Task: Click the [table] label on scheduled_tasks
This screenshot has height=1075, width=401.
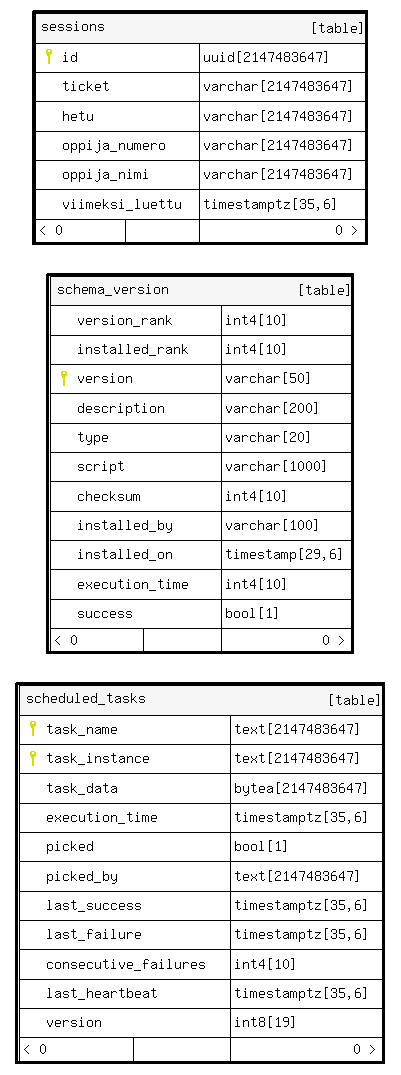Action: point(354,700)
